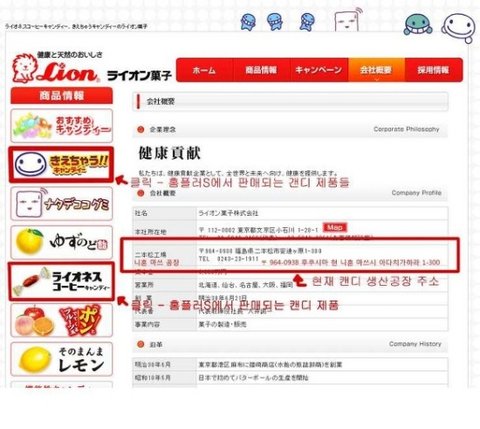The image size is (480, 429).
Task: Click the green turtle mascot icon
Action: (418, 25)
